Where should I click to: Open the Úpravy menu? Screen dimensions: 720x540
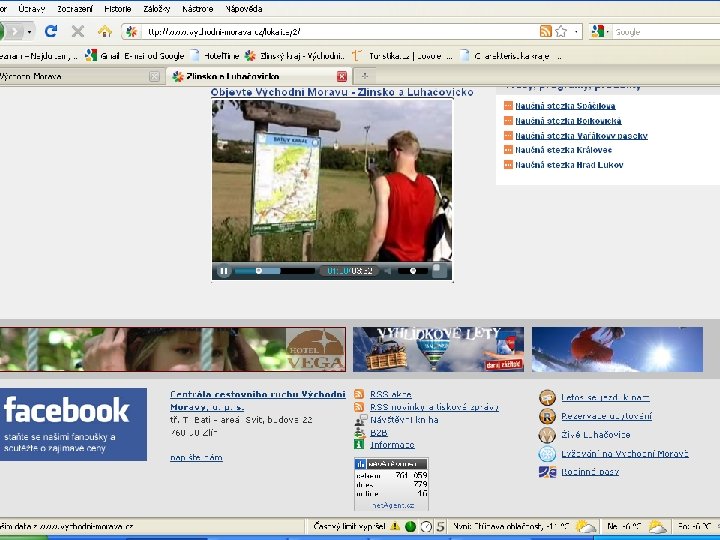point(32,9)
